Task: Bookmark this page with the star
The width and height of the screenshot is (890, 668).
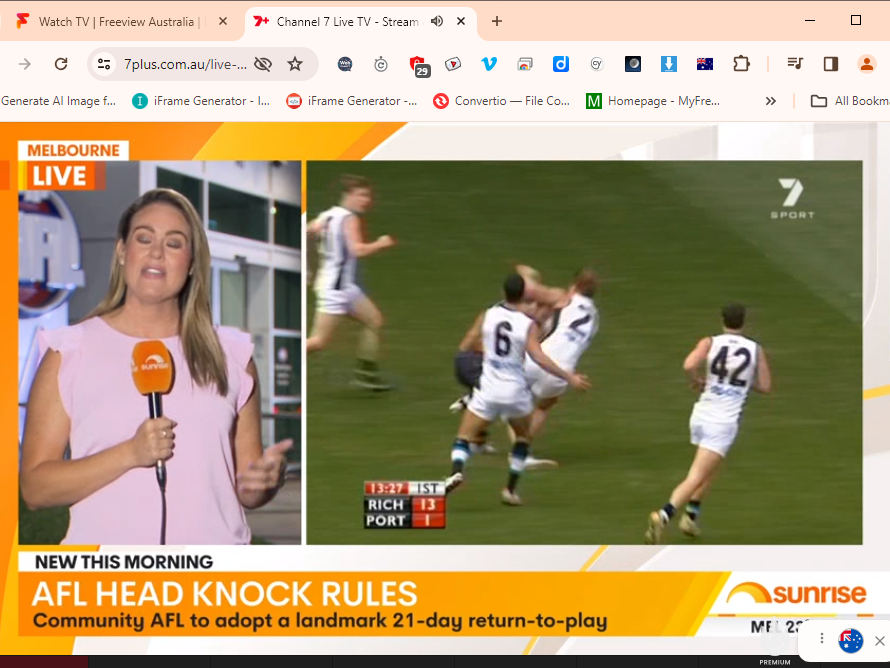Action: (x=295, y=64)
